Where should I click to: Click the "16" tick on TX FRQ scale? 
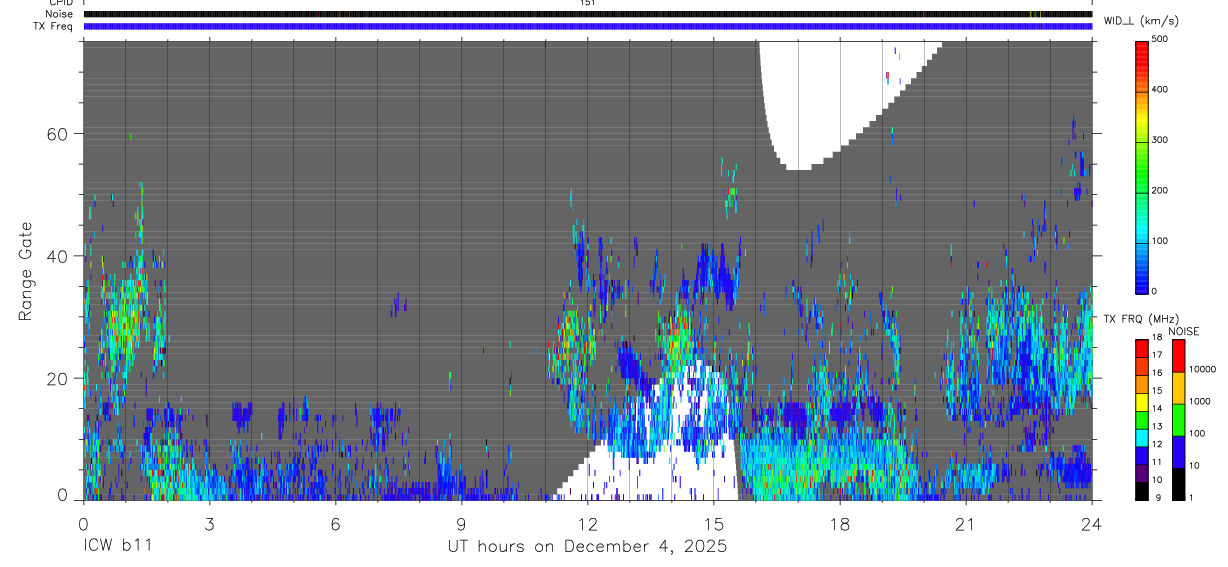pos(1157,373)
